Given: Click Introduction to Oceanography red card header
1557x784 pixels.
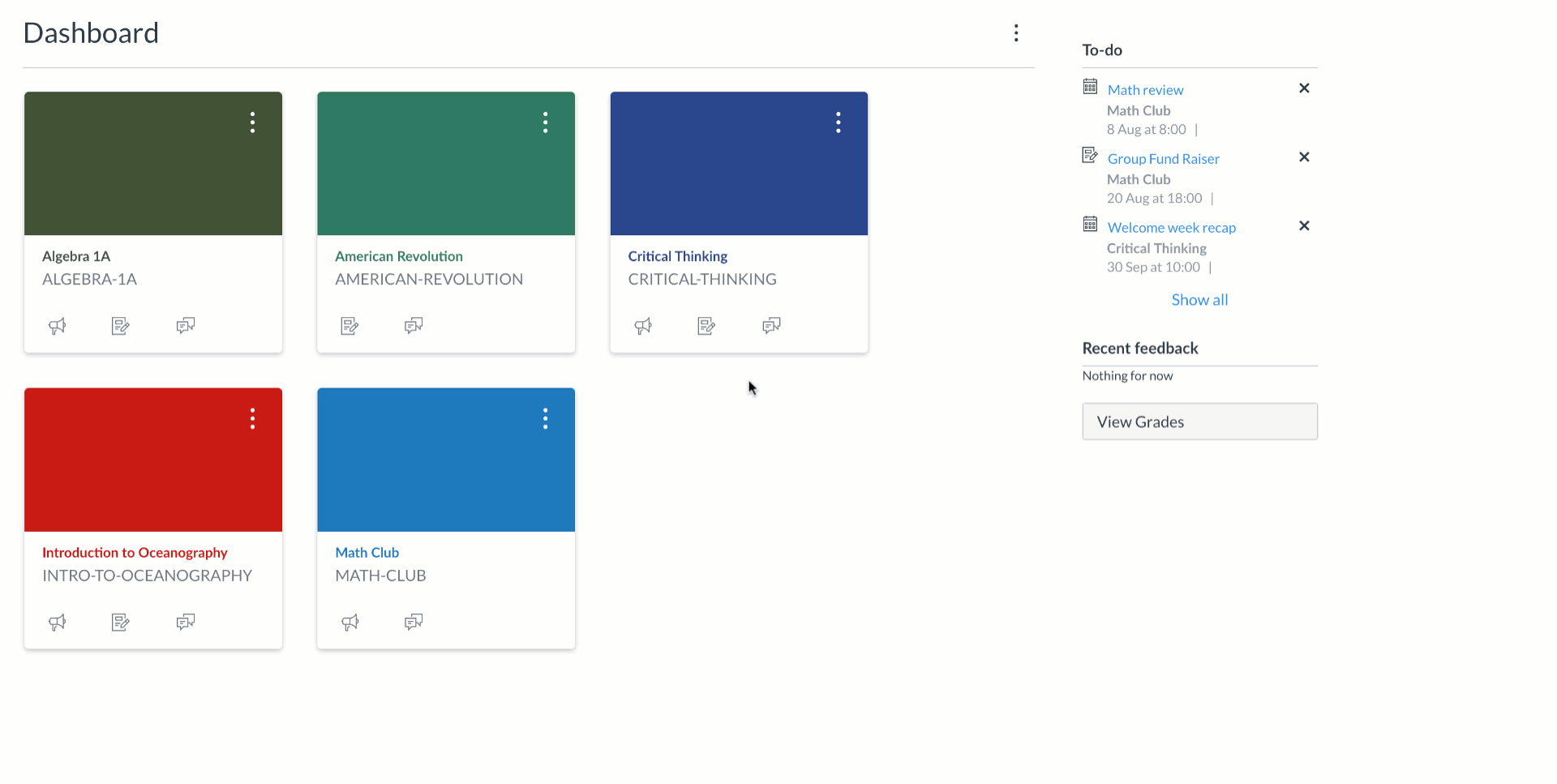Looking at the screenshot, I should pos(153,460).
